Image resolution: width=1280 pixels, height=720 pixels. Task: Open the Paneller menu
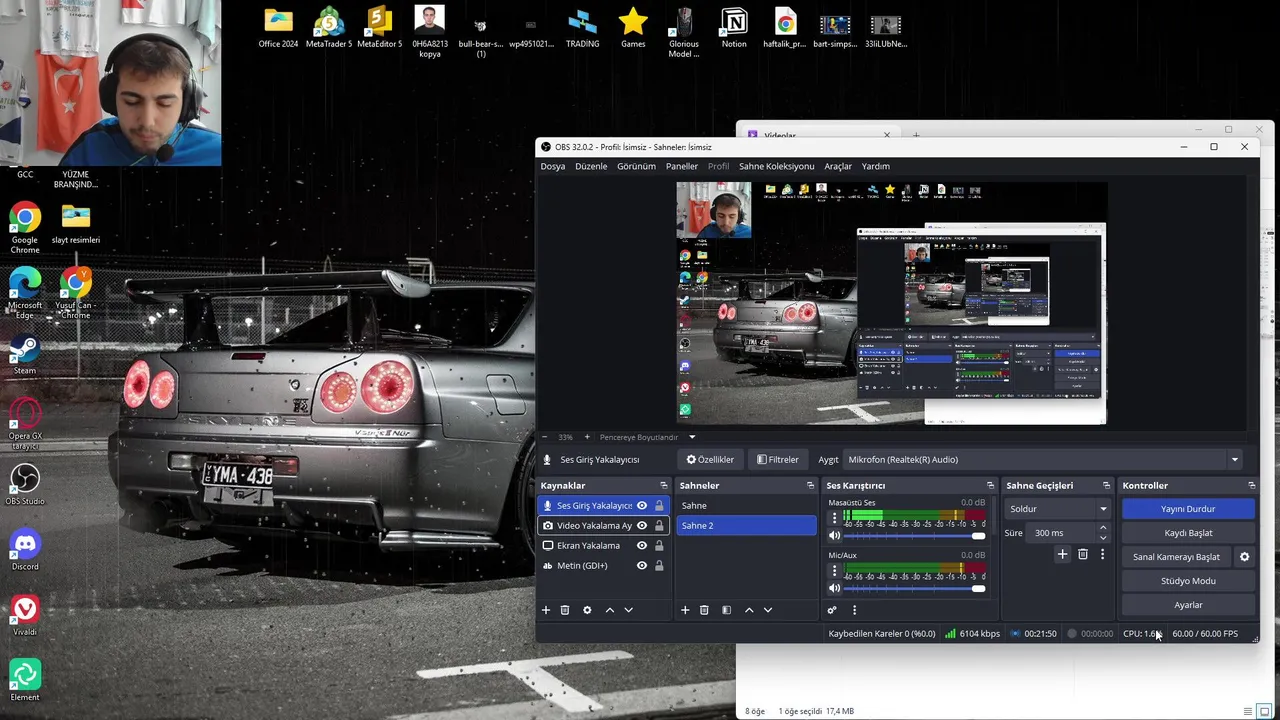tap(682, 166)
